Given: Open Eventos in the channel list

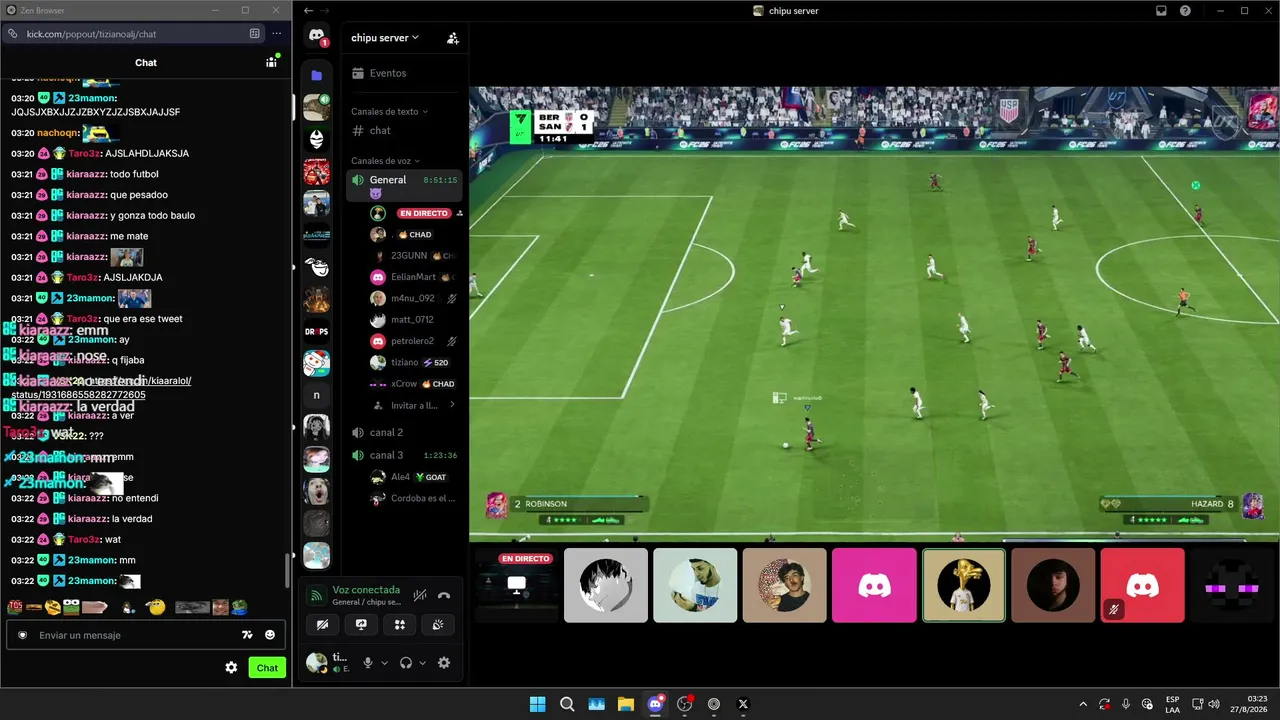Looking at the screenshot, I should click(x=404, y=73).
